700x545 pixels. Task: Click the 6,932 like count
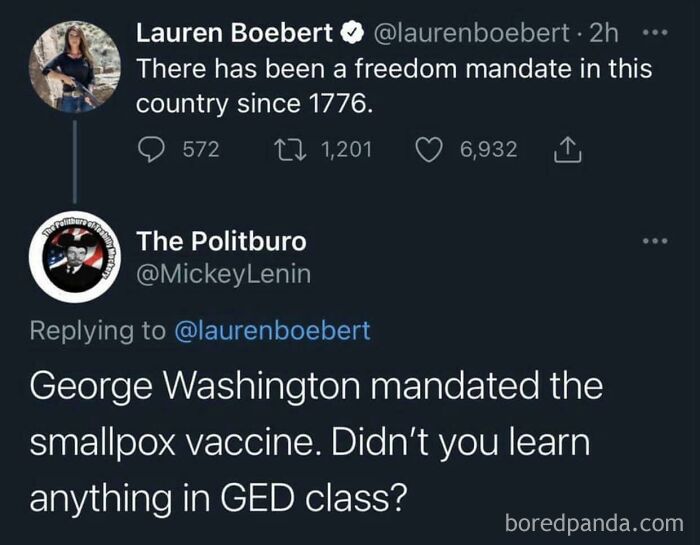pyautogui.click(x=488, y=150)
